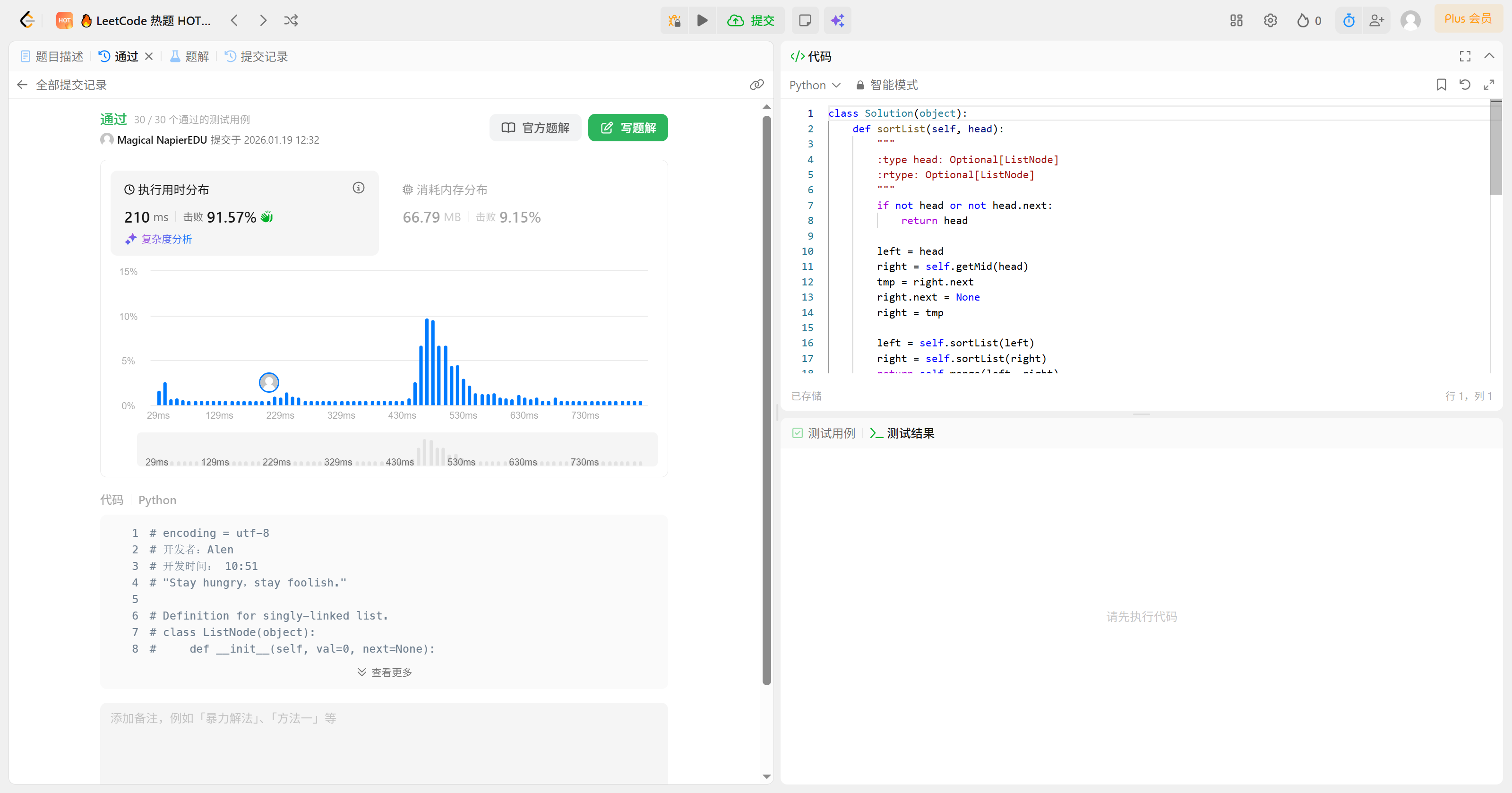Click the AI sparkle assistant icon

(838, 20)
